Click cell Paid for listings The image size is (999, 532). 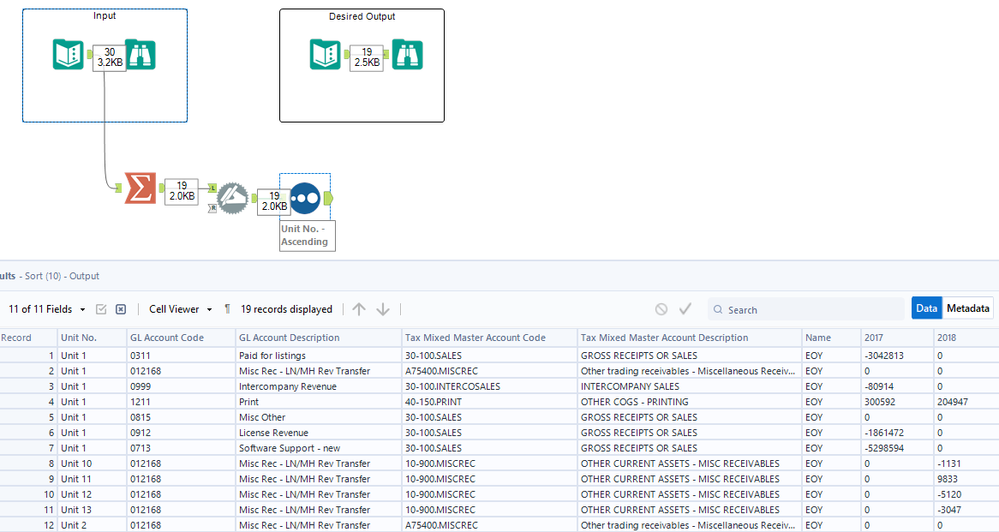[x=319, y=356]
